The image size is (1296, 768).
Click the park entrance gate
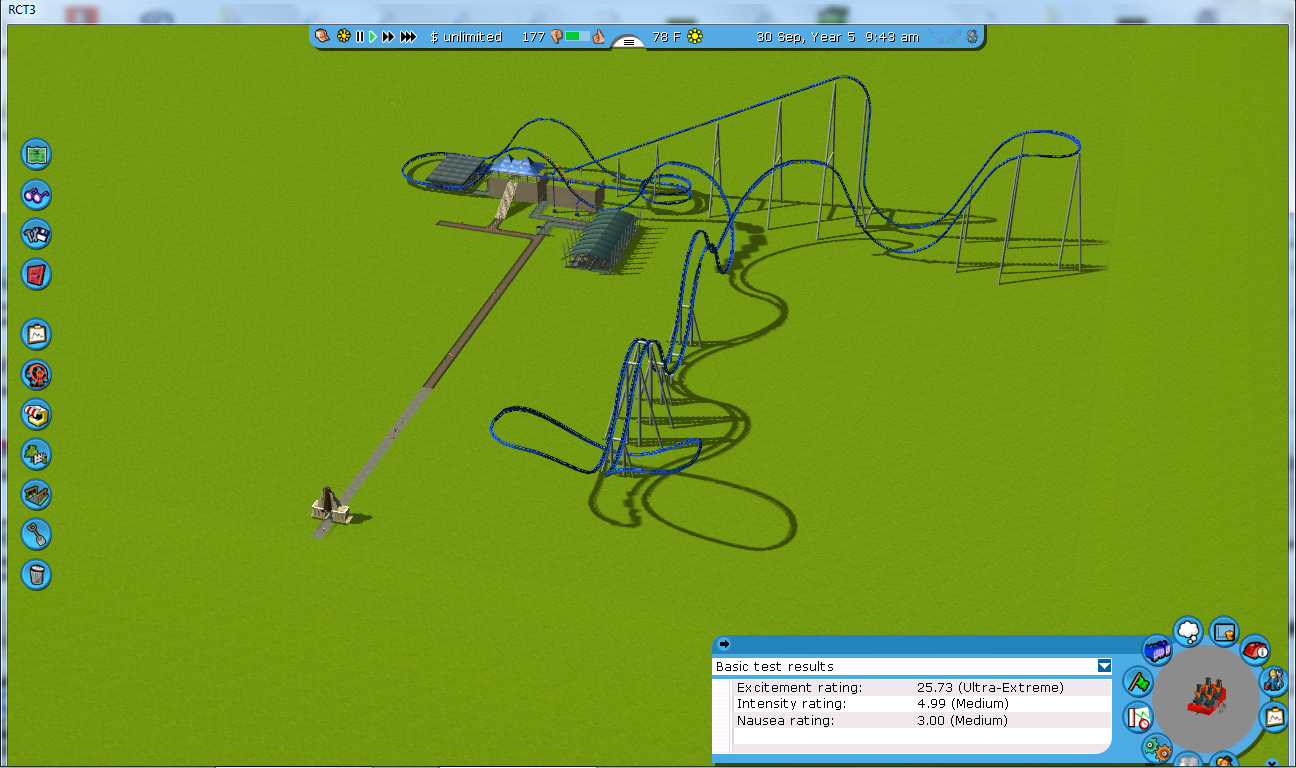tap(329, 505)
